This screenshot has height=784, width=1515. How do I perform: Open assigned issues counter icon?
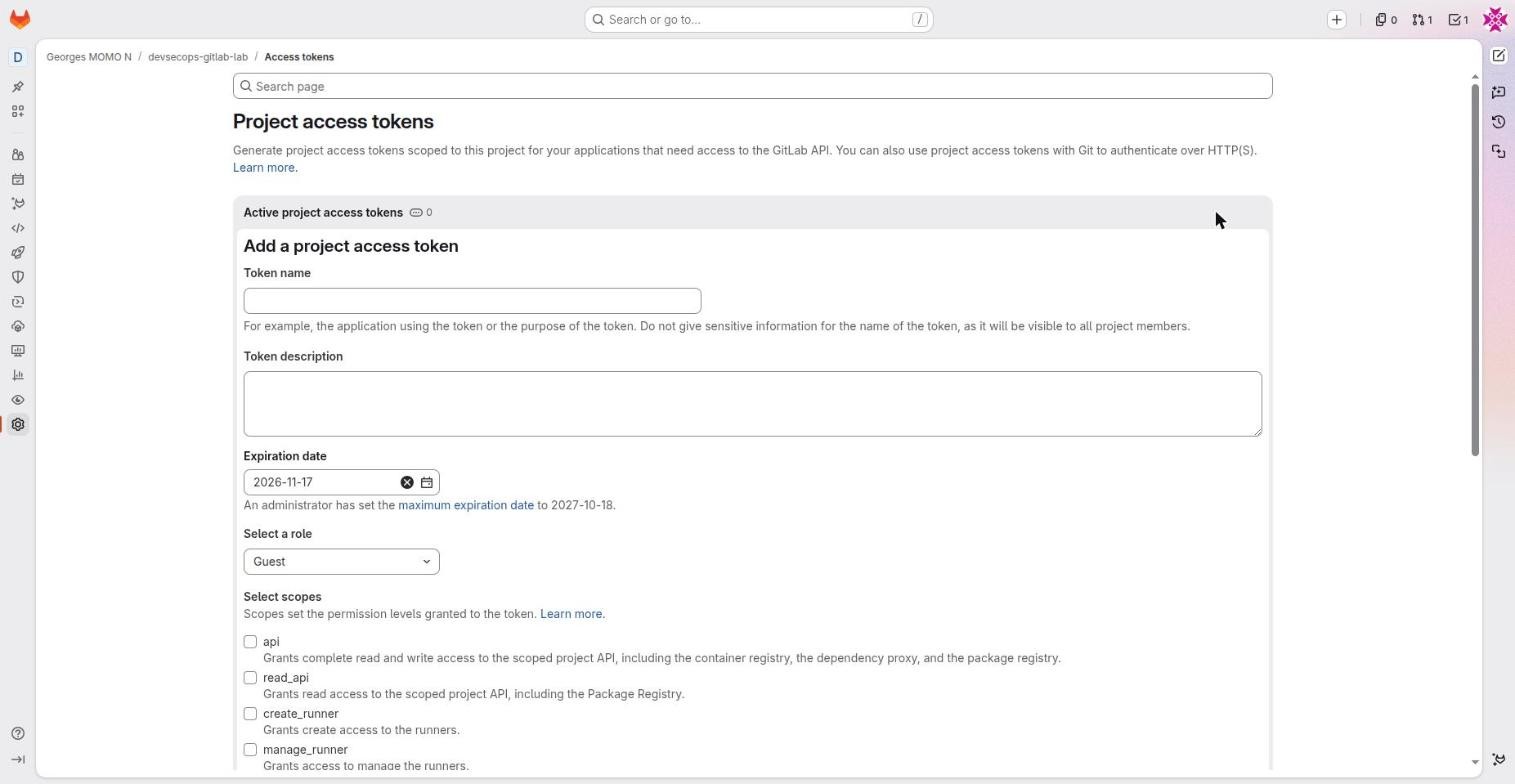[x=1386, y=19]
